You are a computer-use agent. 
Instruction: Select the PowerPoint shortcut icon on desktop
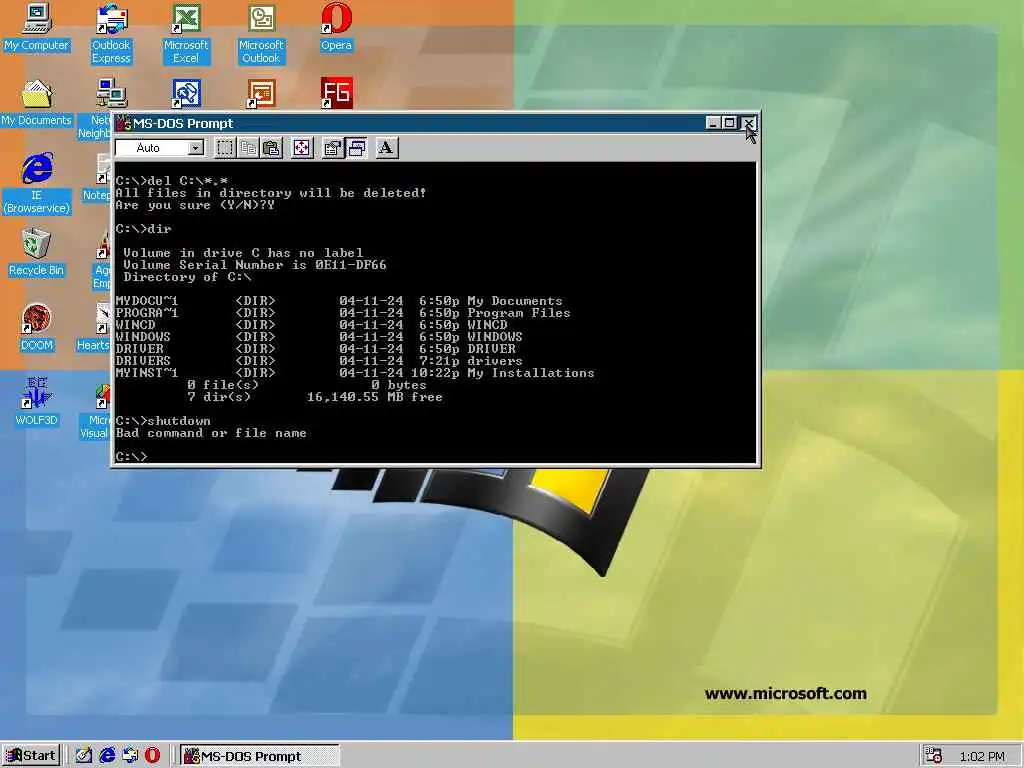(261, 94)
